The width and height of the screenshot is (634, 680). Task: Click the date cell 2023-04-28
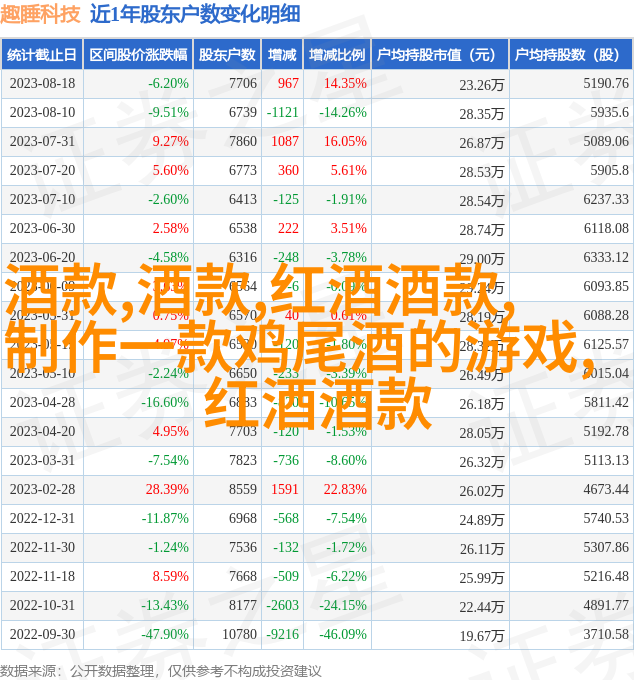(42, 403)
